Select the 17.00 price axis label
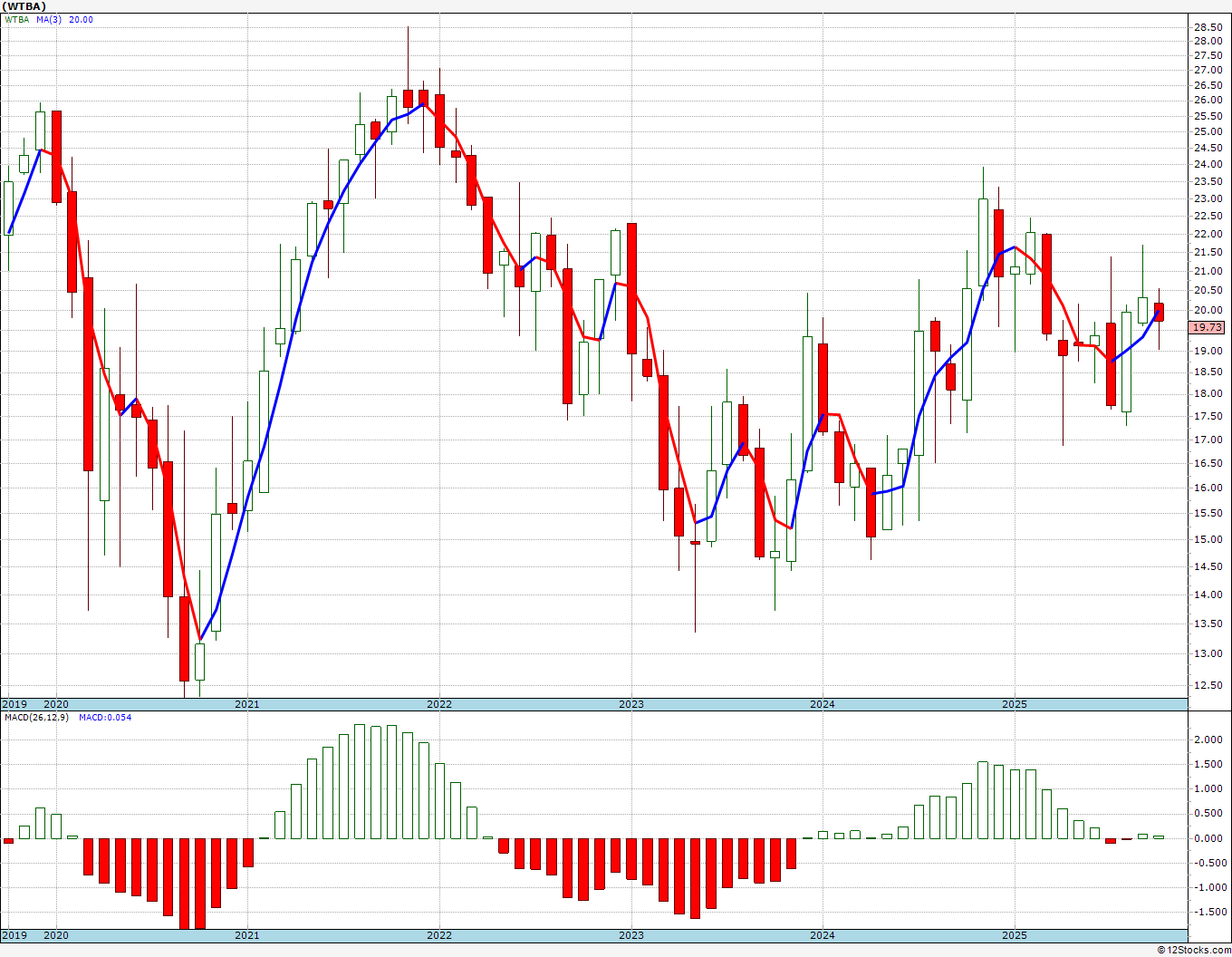The image size is (1232, 957). pyautogui.click(x=1208, y=440)
